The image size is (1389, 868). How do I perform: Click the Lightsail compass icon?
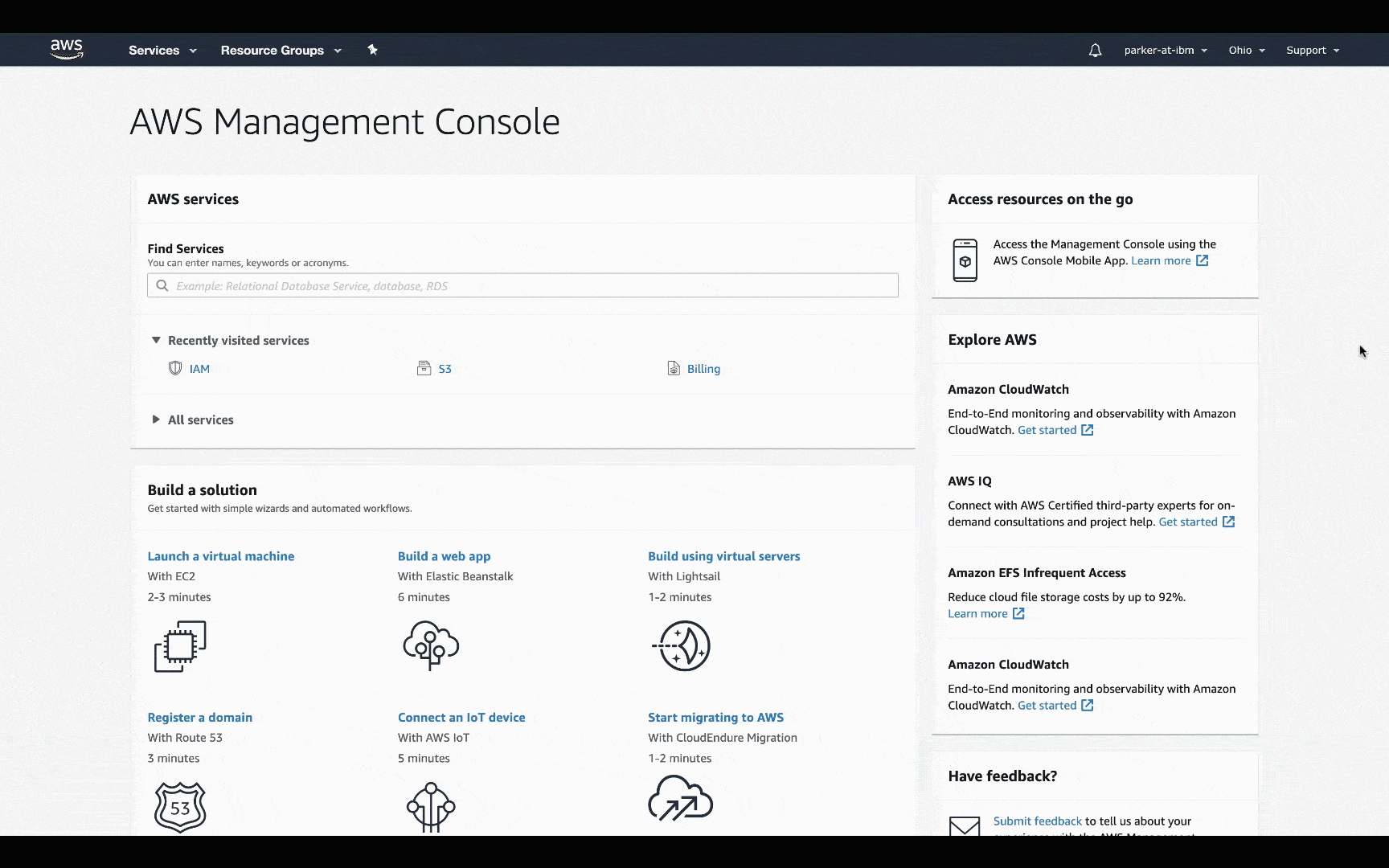tap(682, 645)
